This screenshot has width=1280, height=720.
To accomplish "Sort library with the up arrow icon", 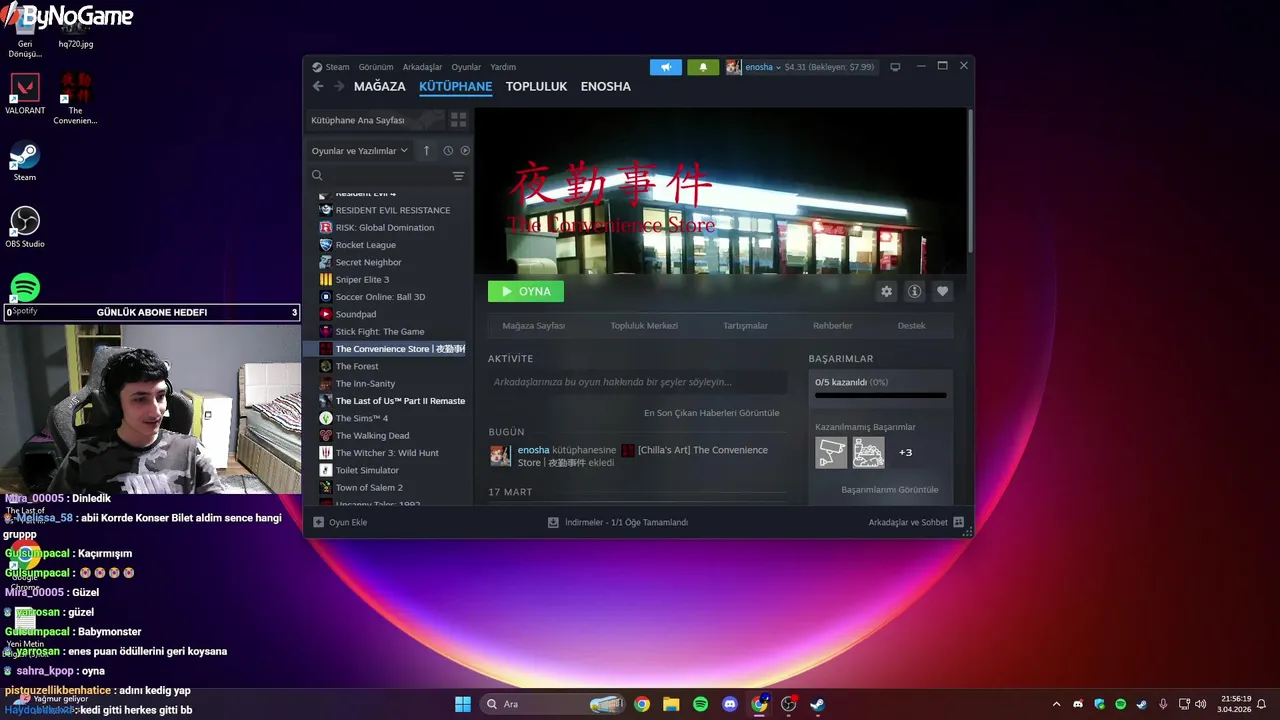I will (x=426, y=151).
